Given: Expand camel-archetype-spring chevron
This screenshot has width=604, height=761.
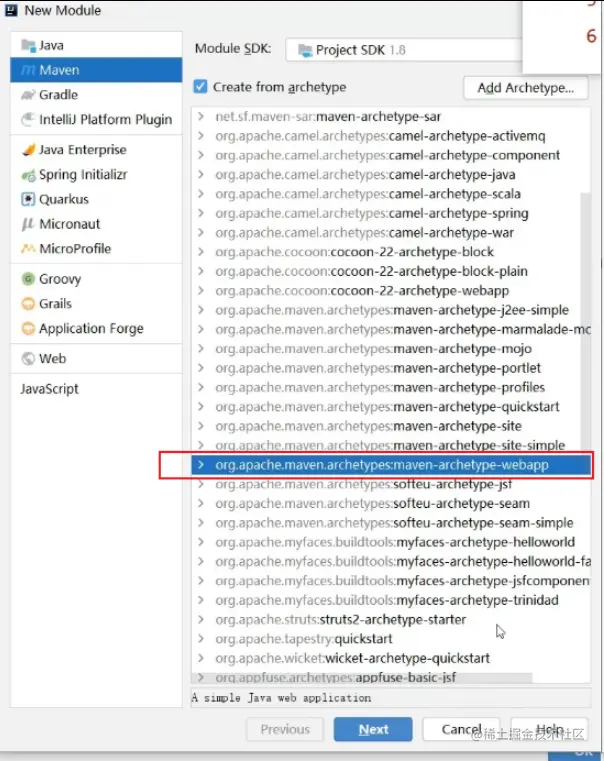Looking at the screenshot, I should (x=200, y=214).
